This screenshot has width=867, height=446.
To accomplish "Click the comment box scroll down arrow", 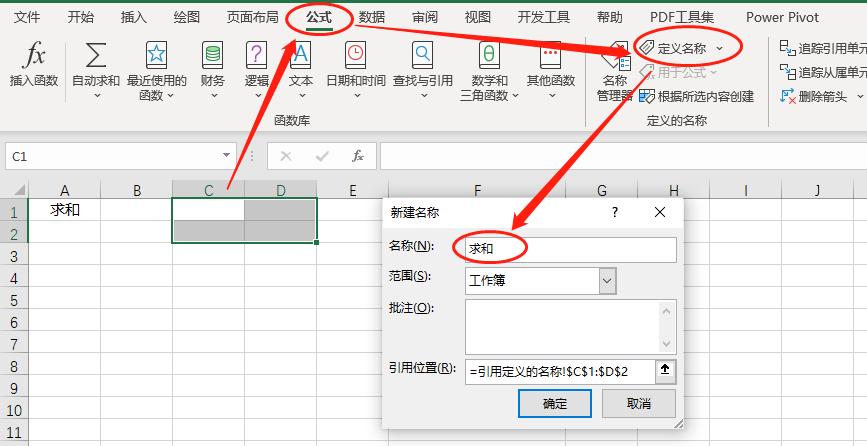I will pos(666,344).
